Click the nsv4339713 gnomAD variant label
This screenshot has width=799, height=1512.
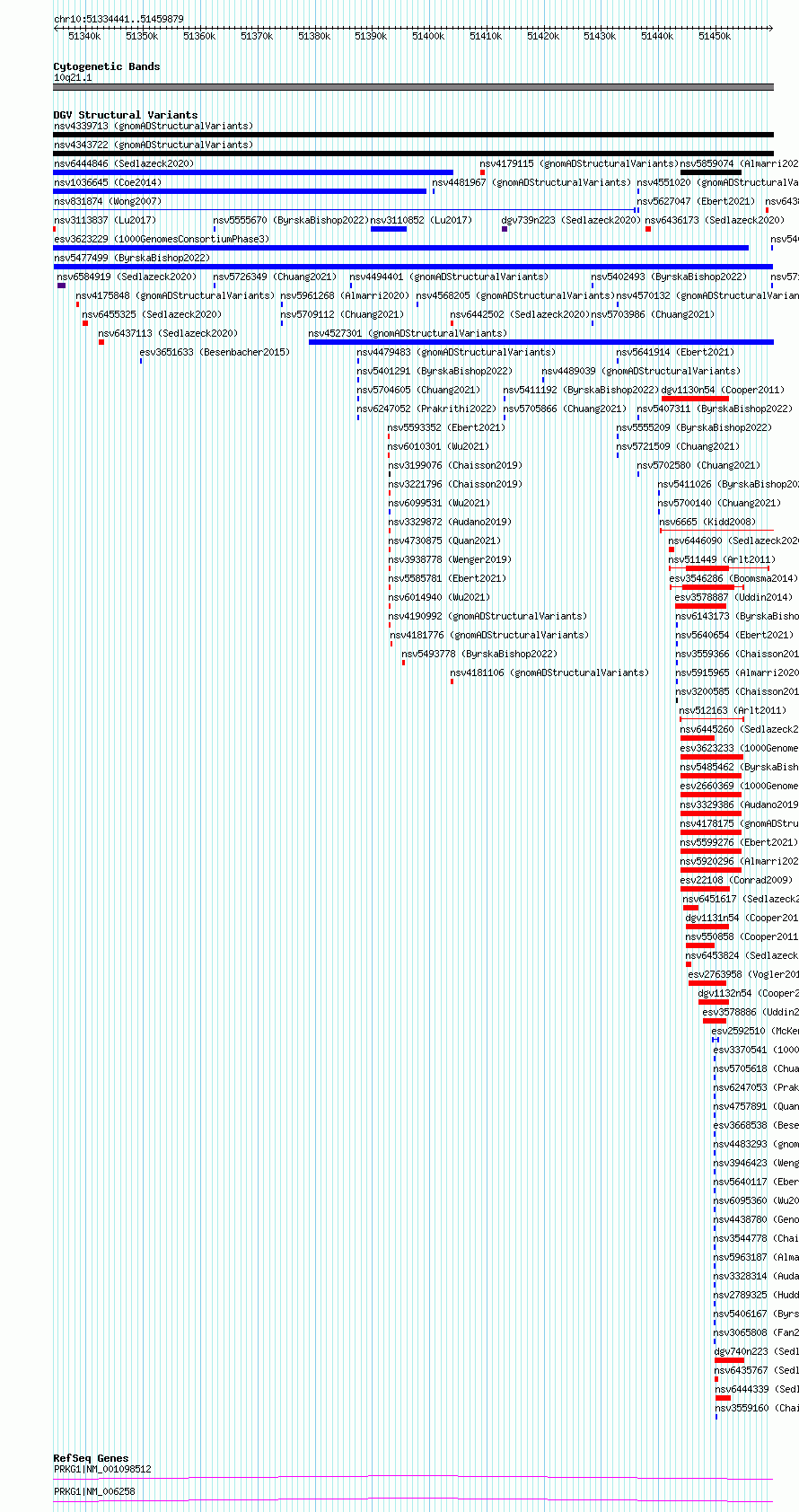(154, 126)
